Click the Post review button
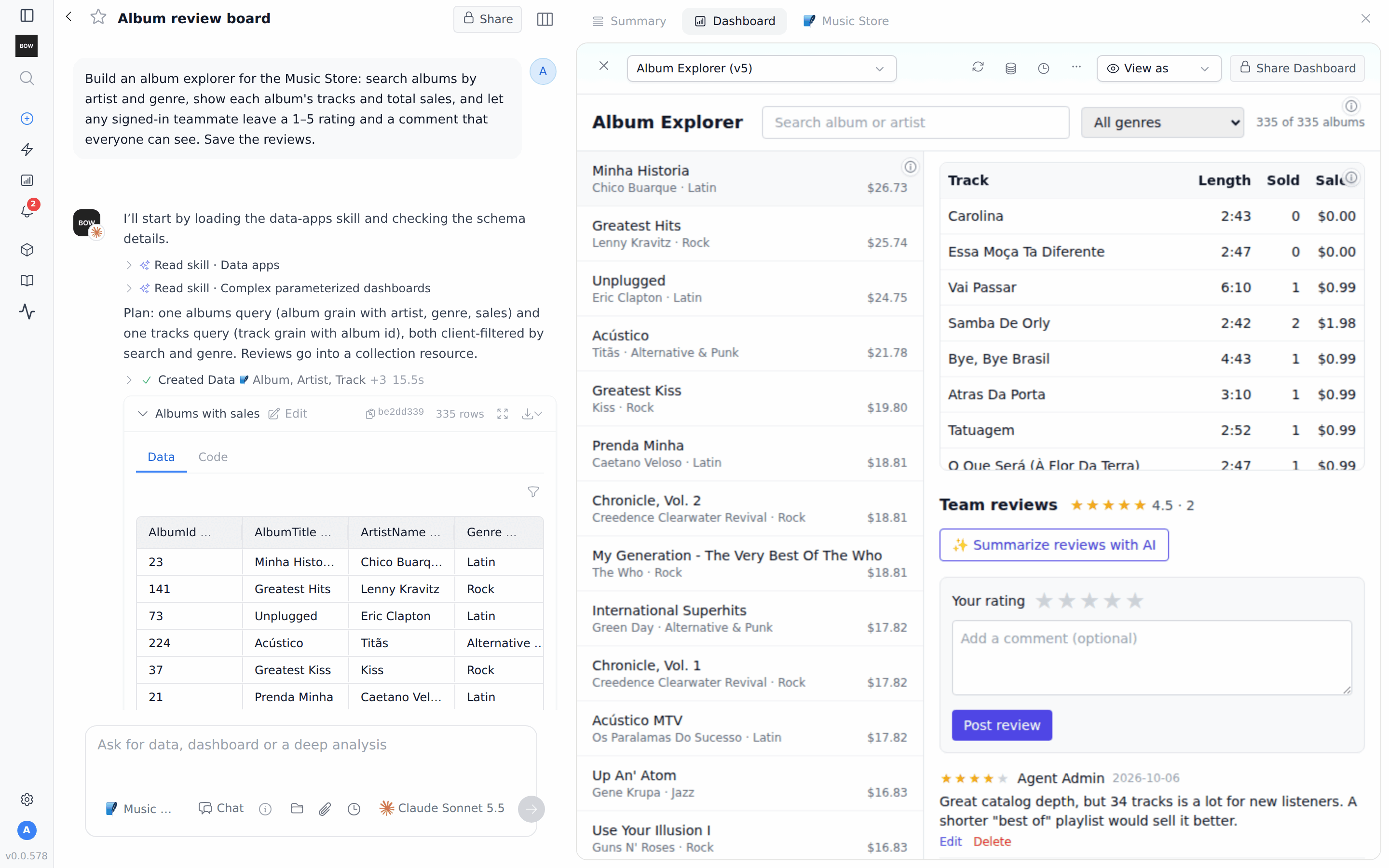 pyautogui.click(x=1002, y=725)
